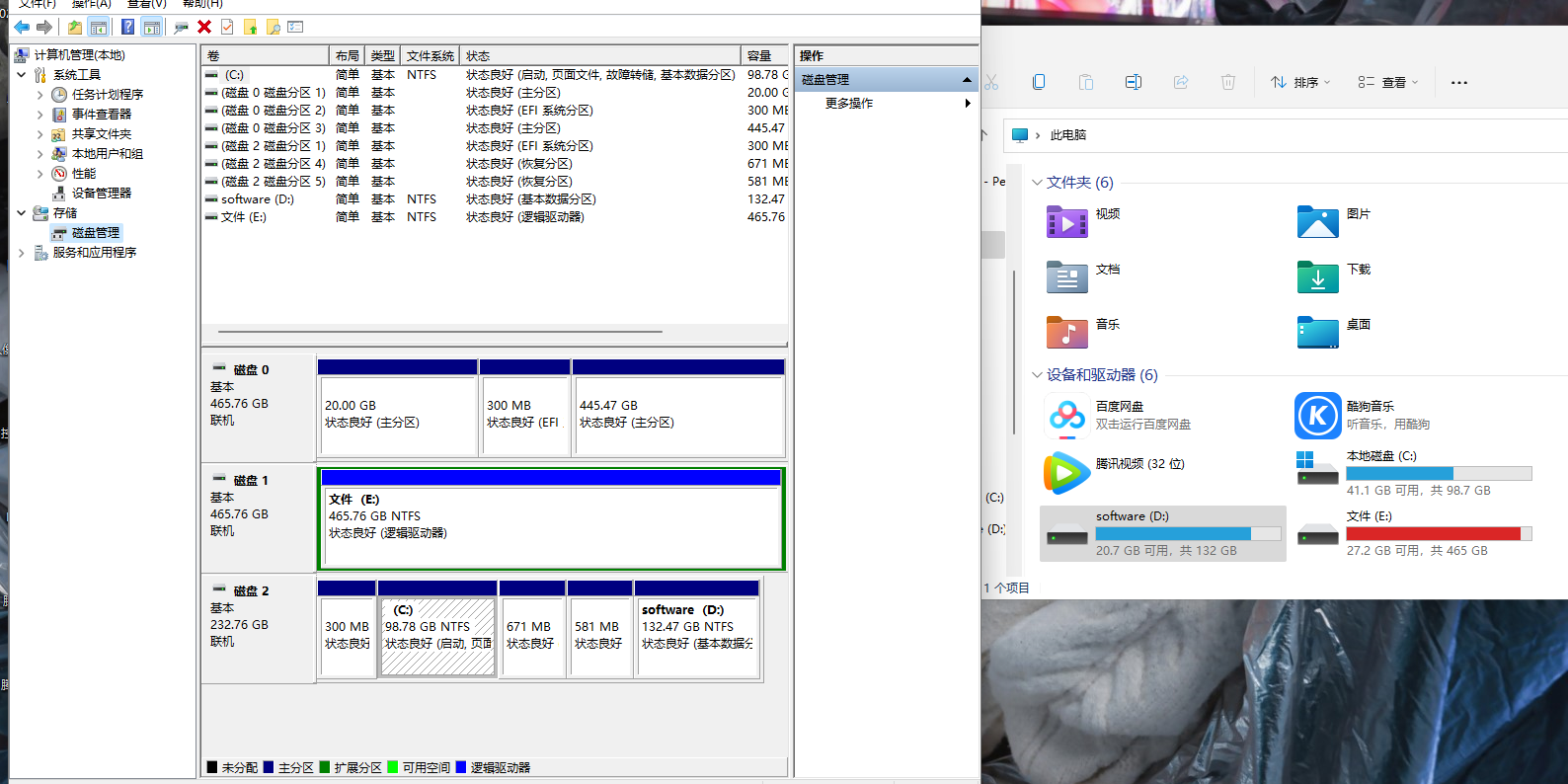This screenshot has width=1568, height=784.
Task: Click the trash Delete icon in File Explorer
Action: click(1228, 82)
